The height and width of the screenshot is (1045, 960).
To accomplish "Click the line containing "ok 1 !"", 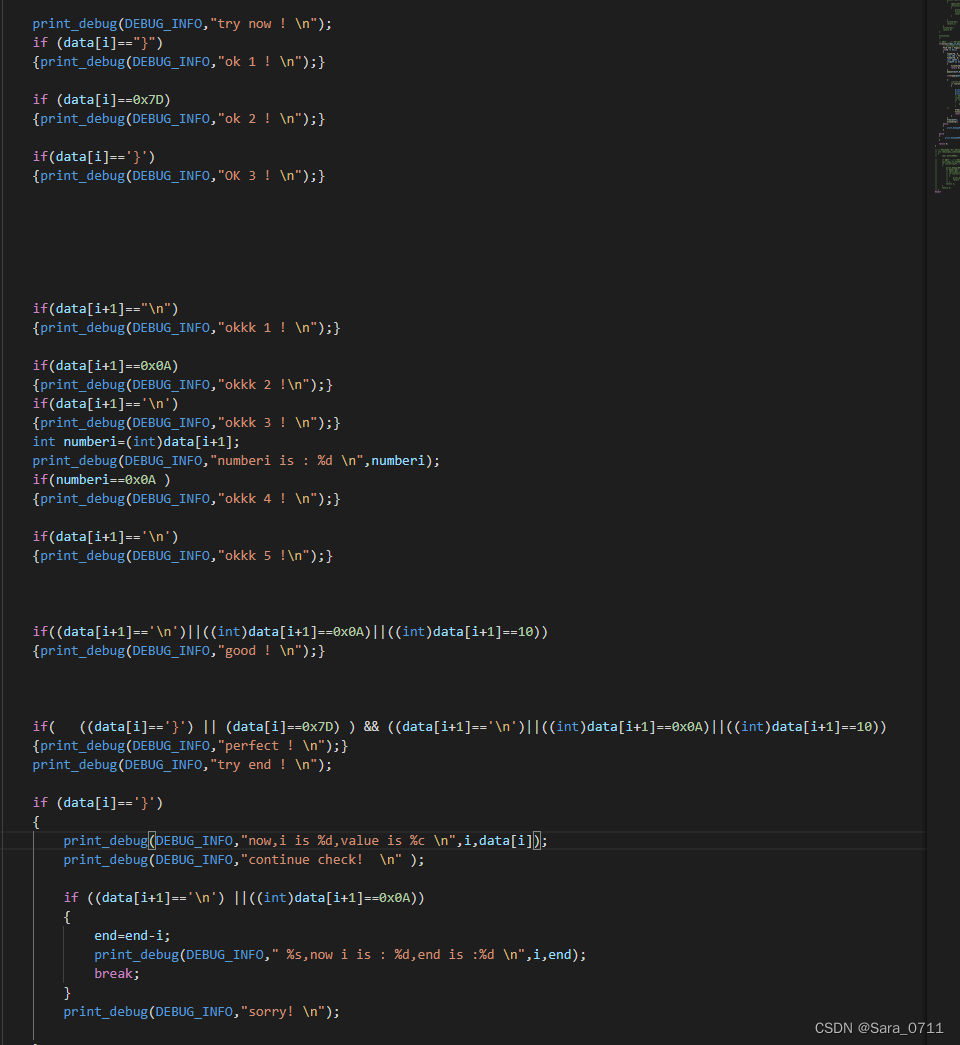I will (x=179, y=62).
